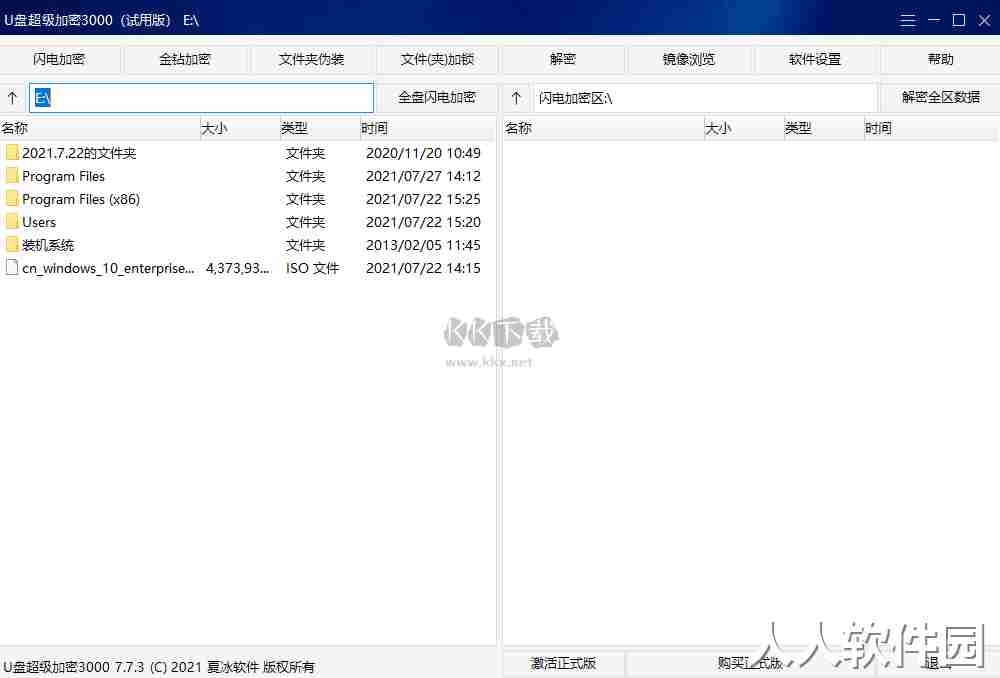Minimize the application window
Image resolution: width=1000 pixels, height=678 pixels.
point(934,20)
